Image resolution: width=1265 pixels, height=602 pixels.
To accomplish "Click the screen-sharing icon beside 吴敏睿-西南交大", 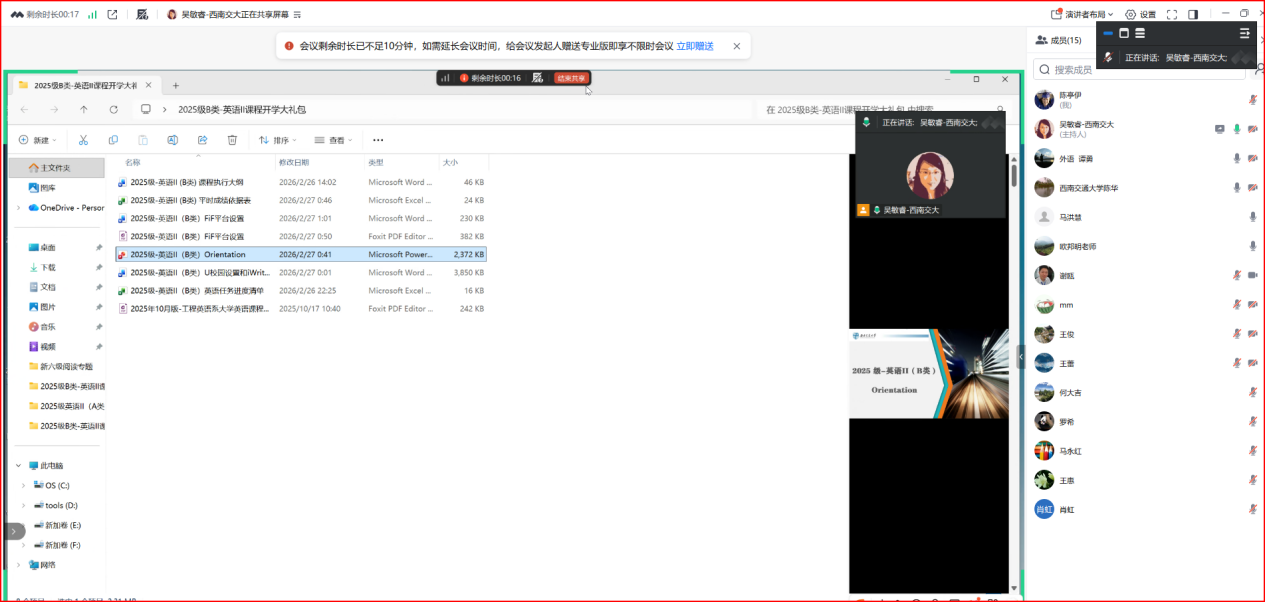I will [1219, 129].
